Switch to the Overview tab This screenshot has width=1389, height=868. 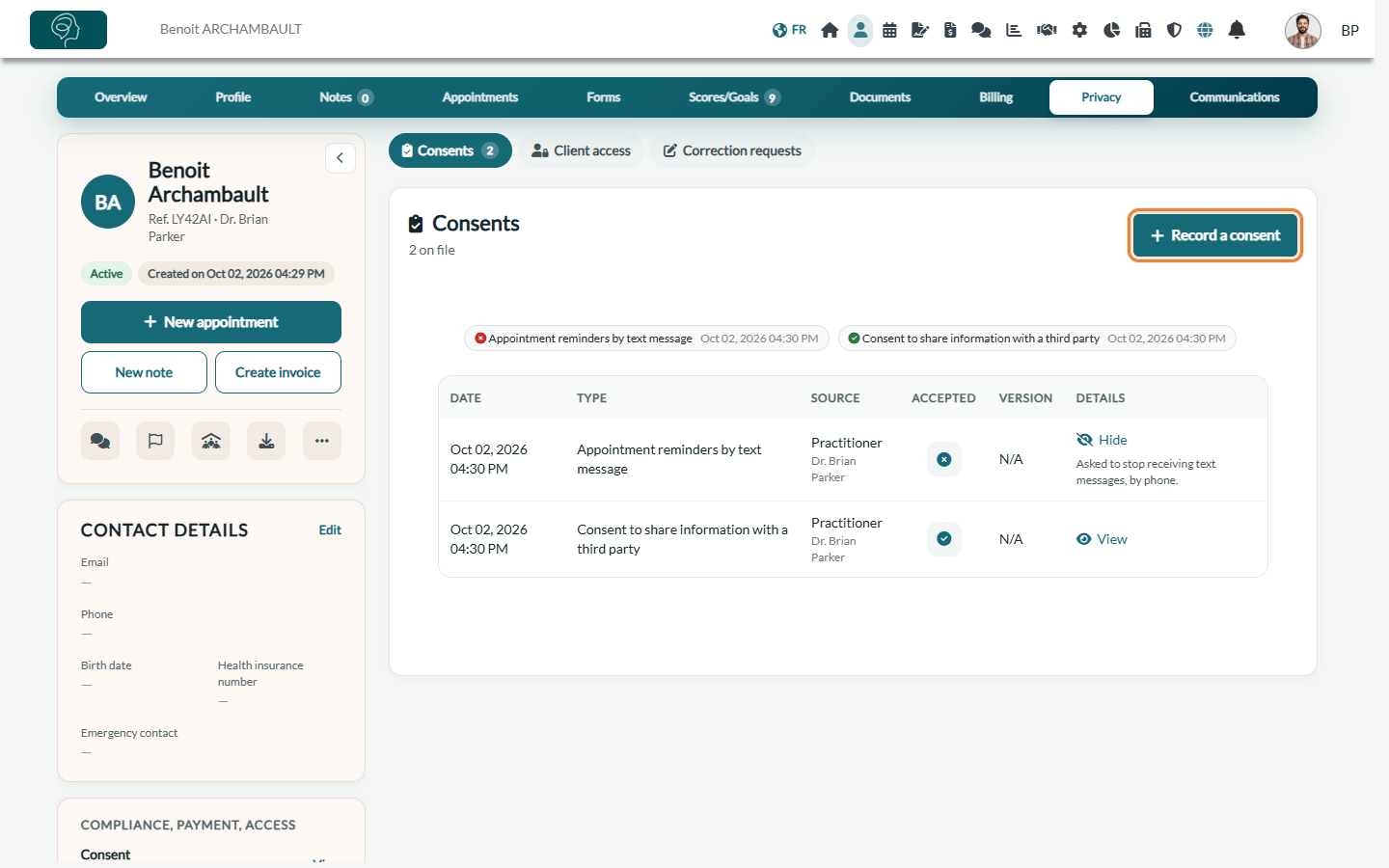click(121, 97)
